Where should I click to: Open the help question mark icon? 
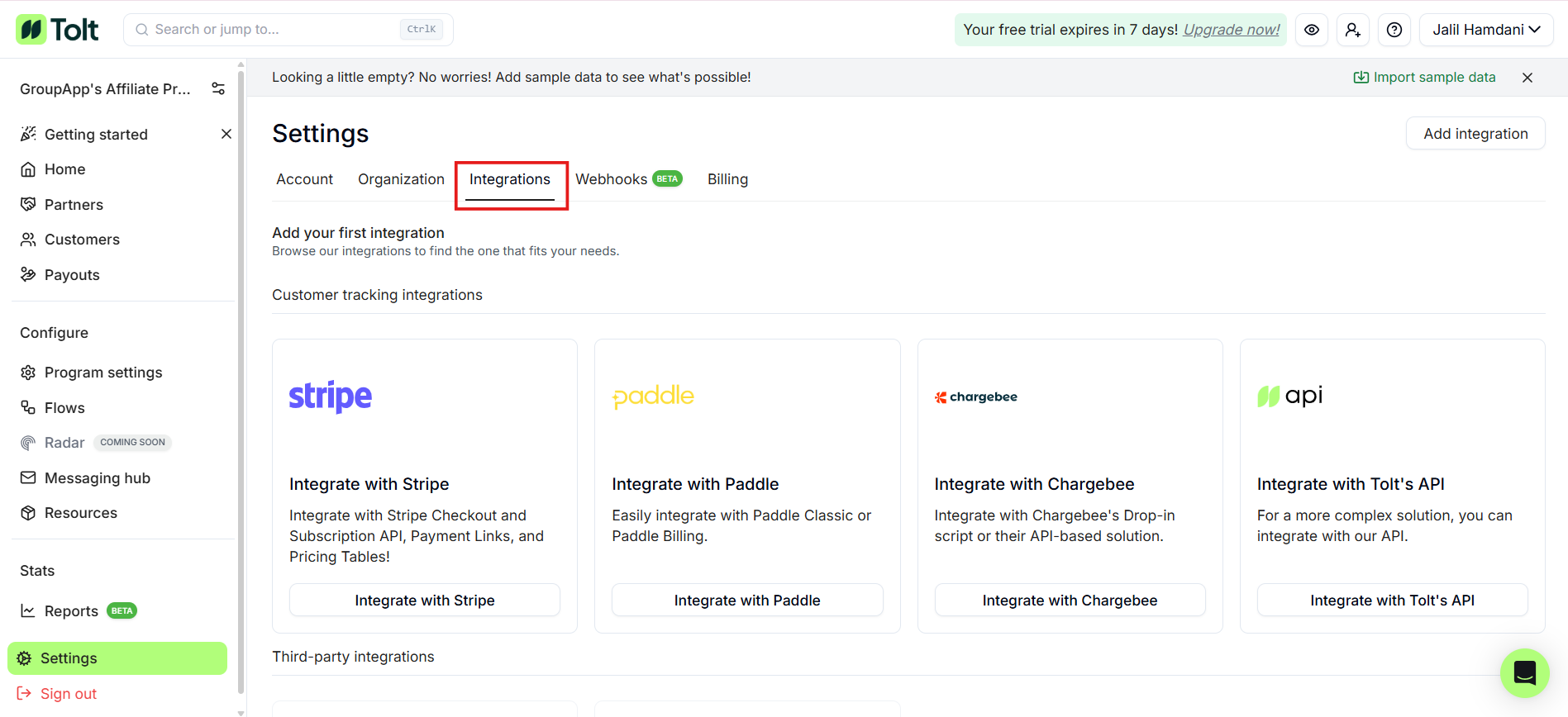point(1394,30)
